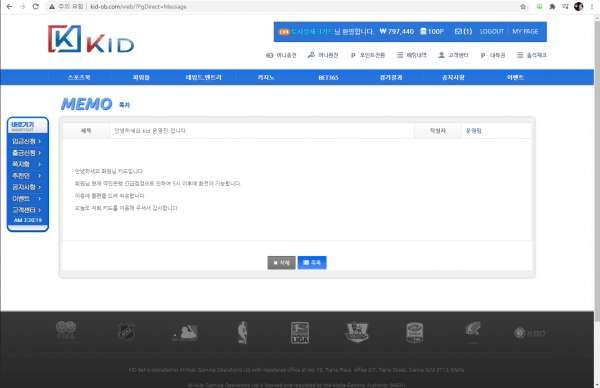Open the 네임드_엔트리 navigation tab
600x388 pixels.
pos(204,77)
